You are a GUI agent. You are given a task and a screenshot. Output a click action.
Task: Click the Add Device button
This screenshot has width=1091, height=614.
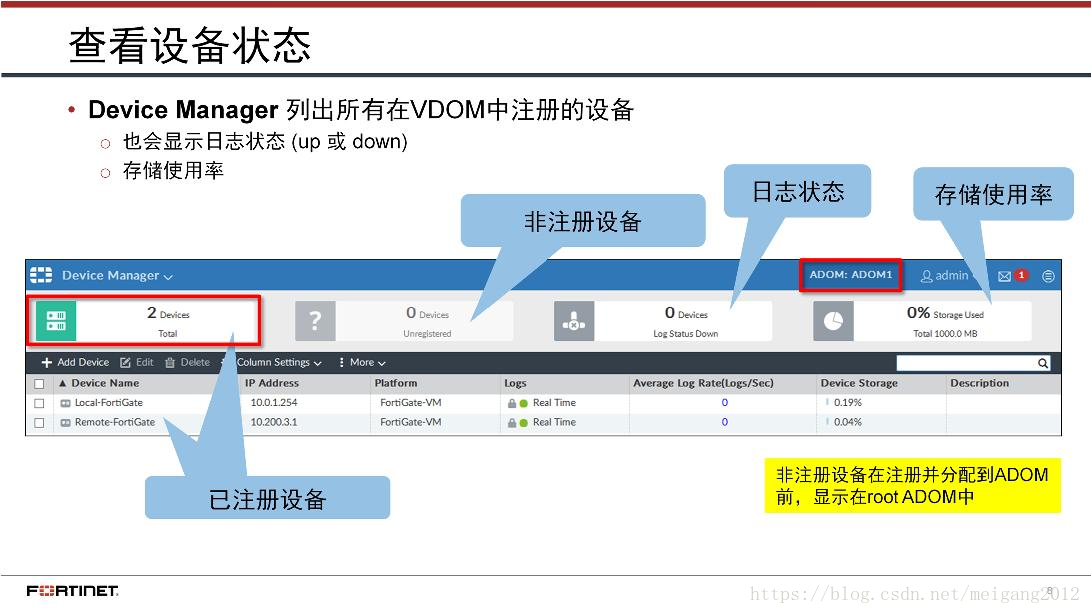pos(75,362)
